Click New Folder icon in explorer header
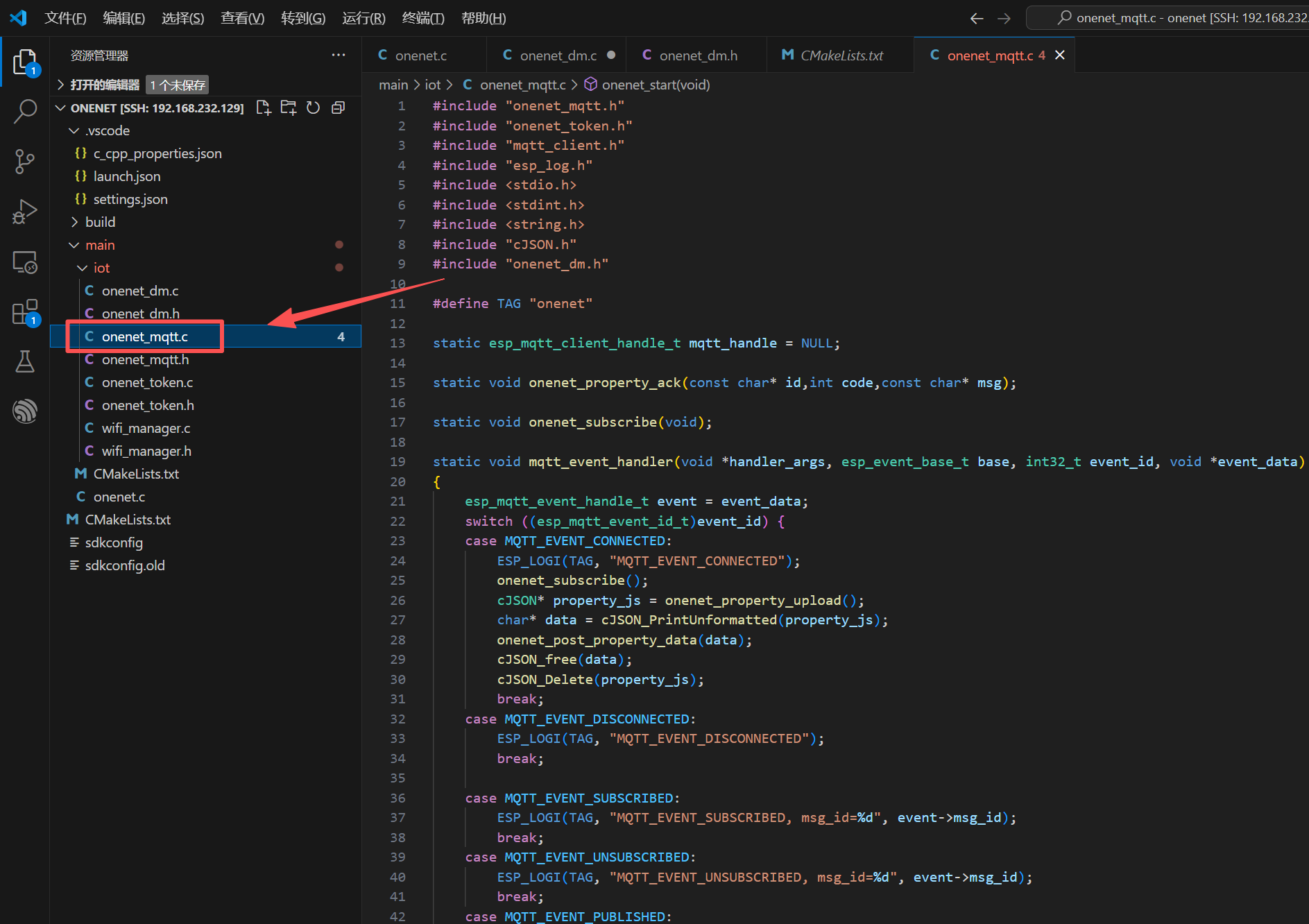This screenshot has width=1309, height=924. (289, 108)
